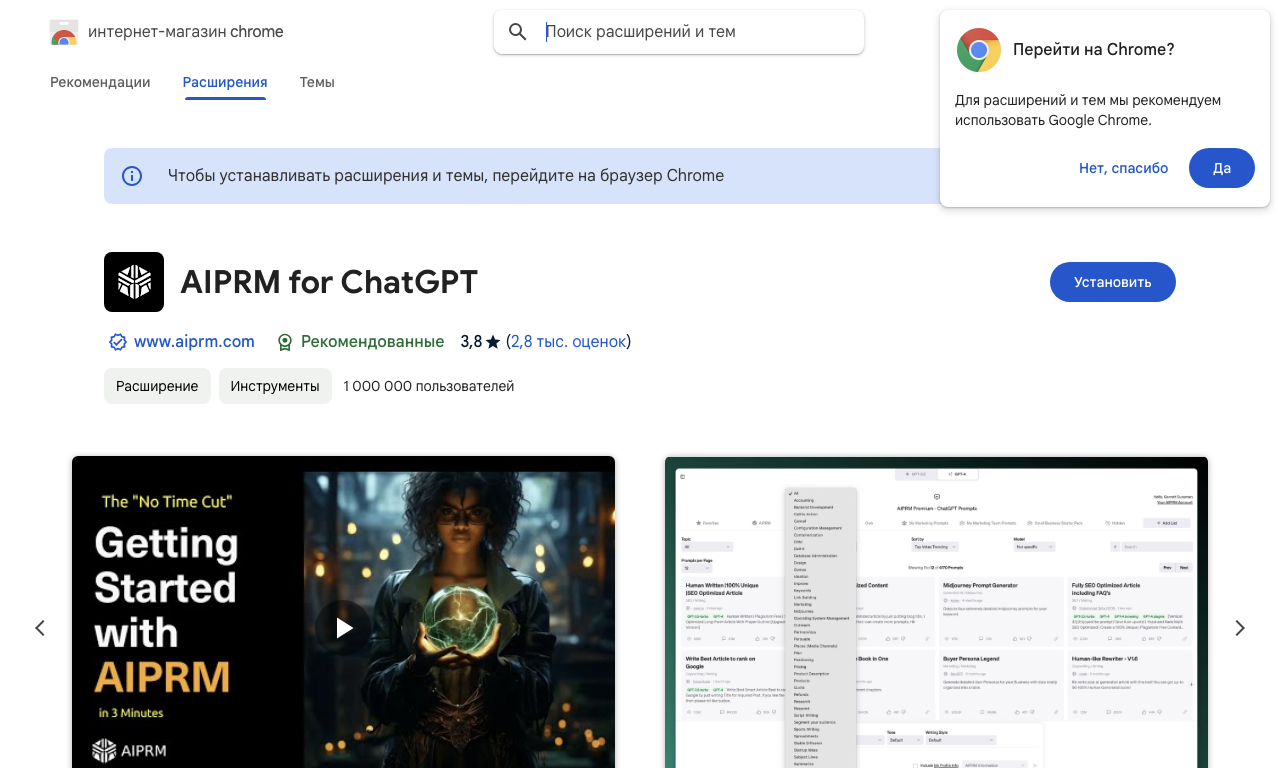Click the AIPRM for ChatGPT title

(329, 282)
